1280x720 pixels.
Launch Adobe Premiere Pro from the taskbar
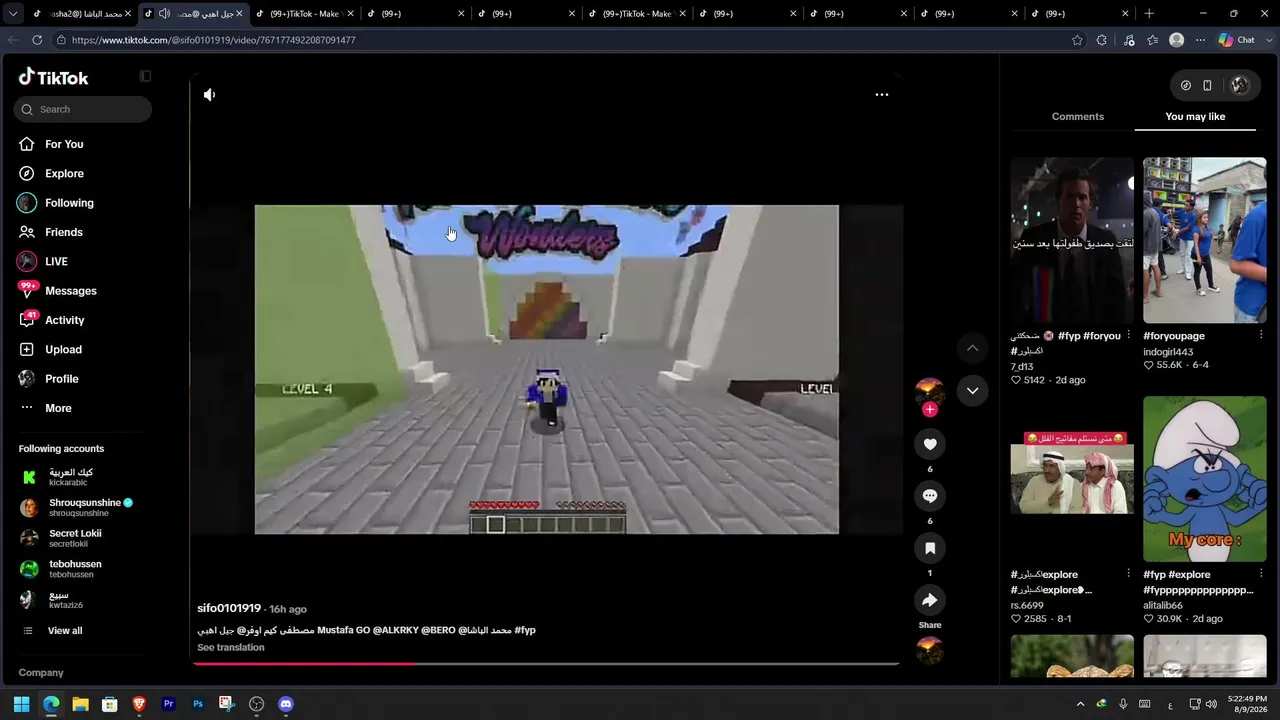[x=168, y=704]
